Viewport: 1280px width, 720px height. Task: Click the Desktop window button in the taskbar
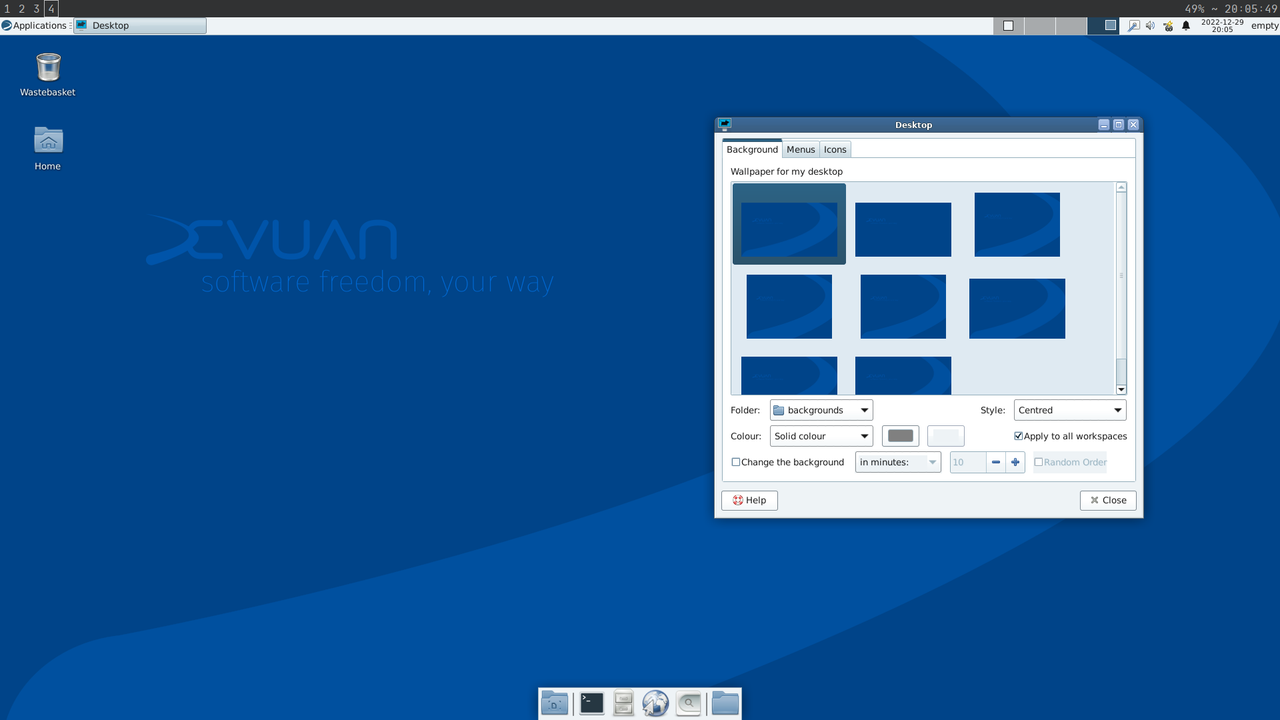click(140, 26)
